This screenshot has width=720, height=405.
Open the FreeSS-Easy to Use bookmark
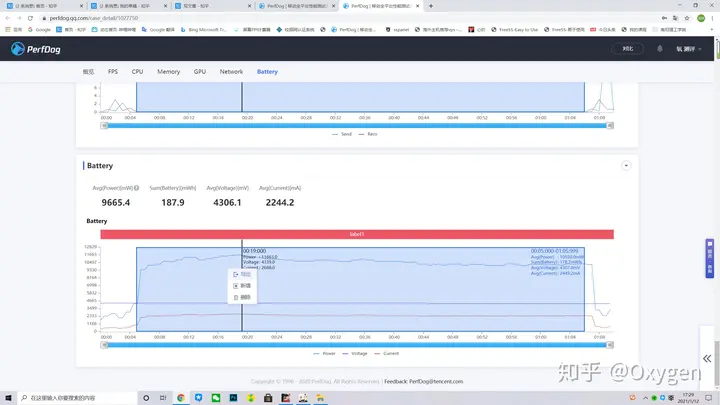[x=514, y=29]
